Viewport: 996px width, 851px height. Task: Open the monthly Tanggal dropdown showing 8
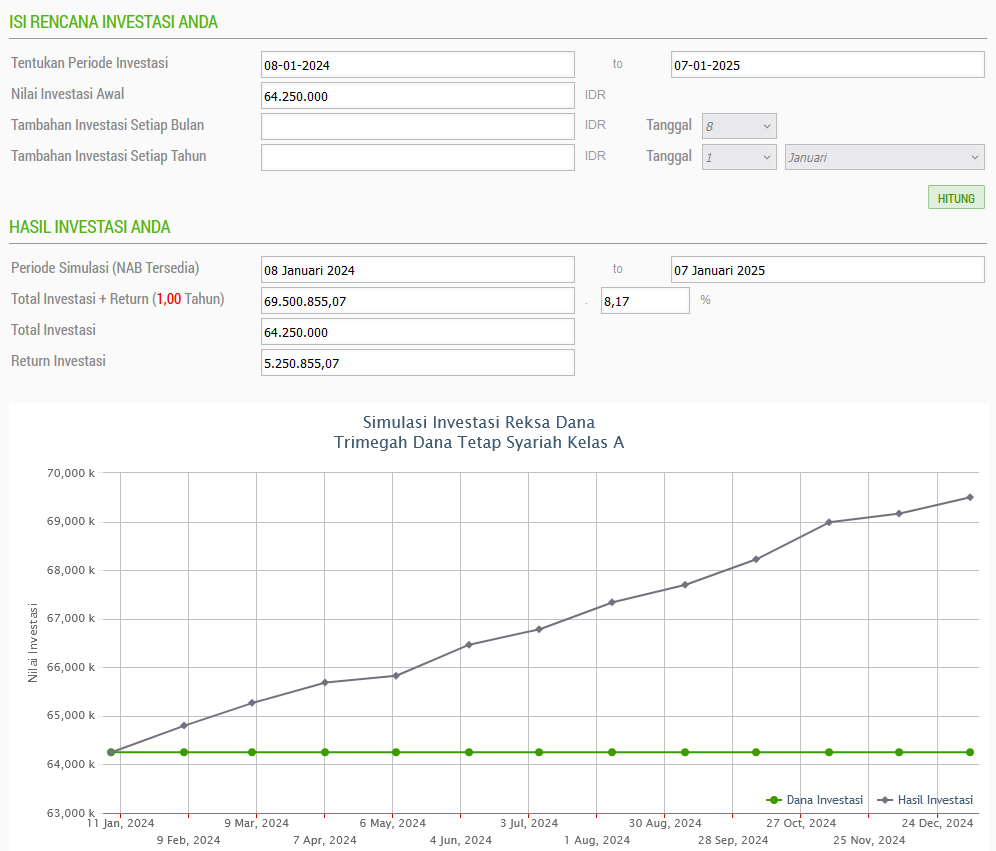click(739, 126)
